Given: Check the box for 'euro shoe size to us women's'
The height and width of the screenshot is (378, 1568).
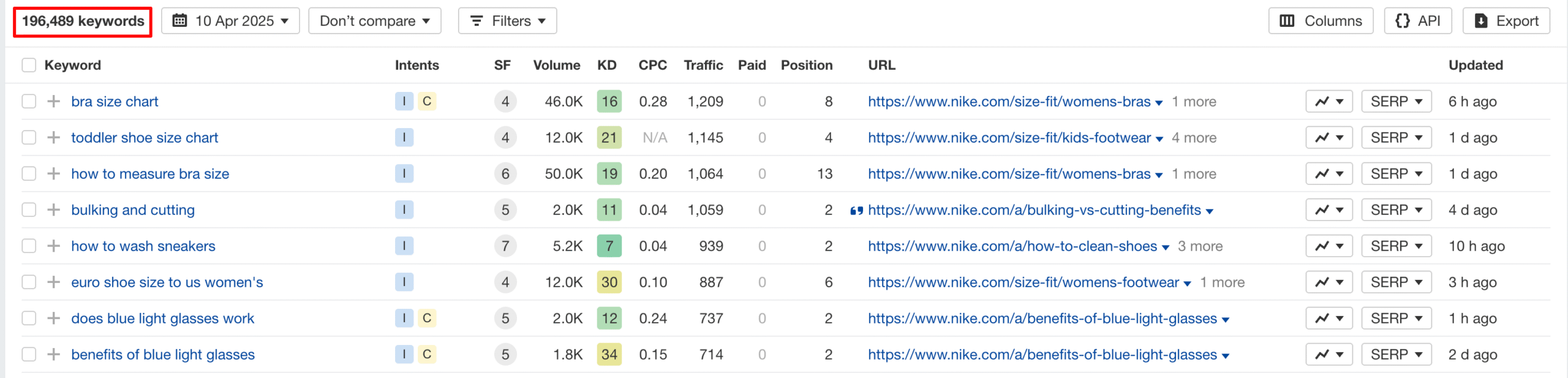Looking at the screenshot, I should (29, 282).
